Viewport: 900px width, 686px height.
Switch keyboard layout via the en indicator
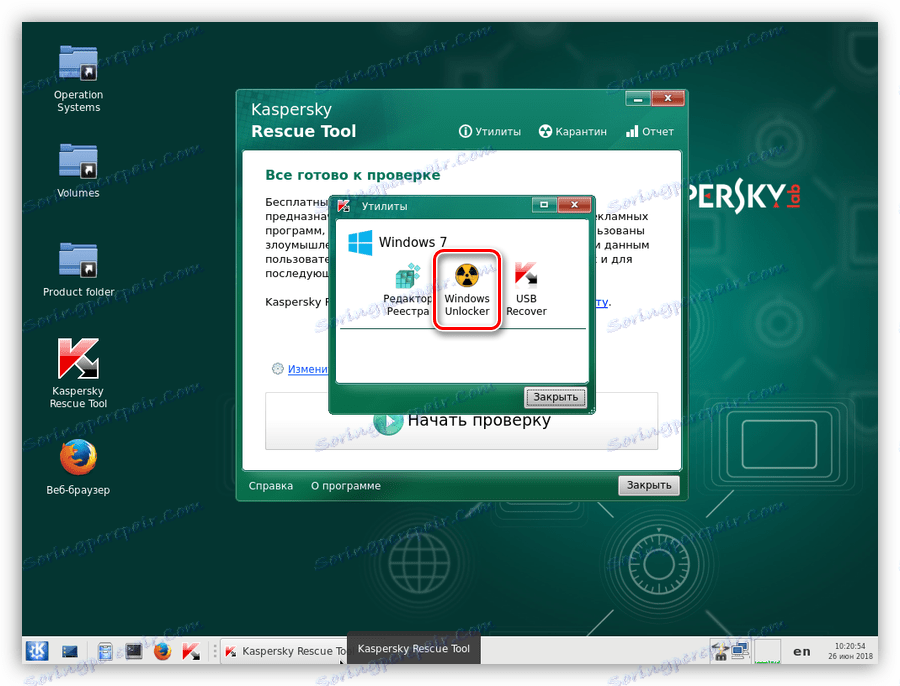tap(801, 650)
